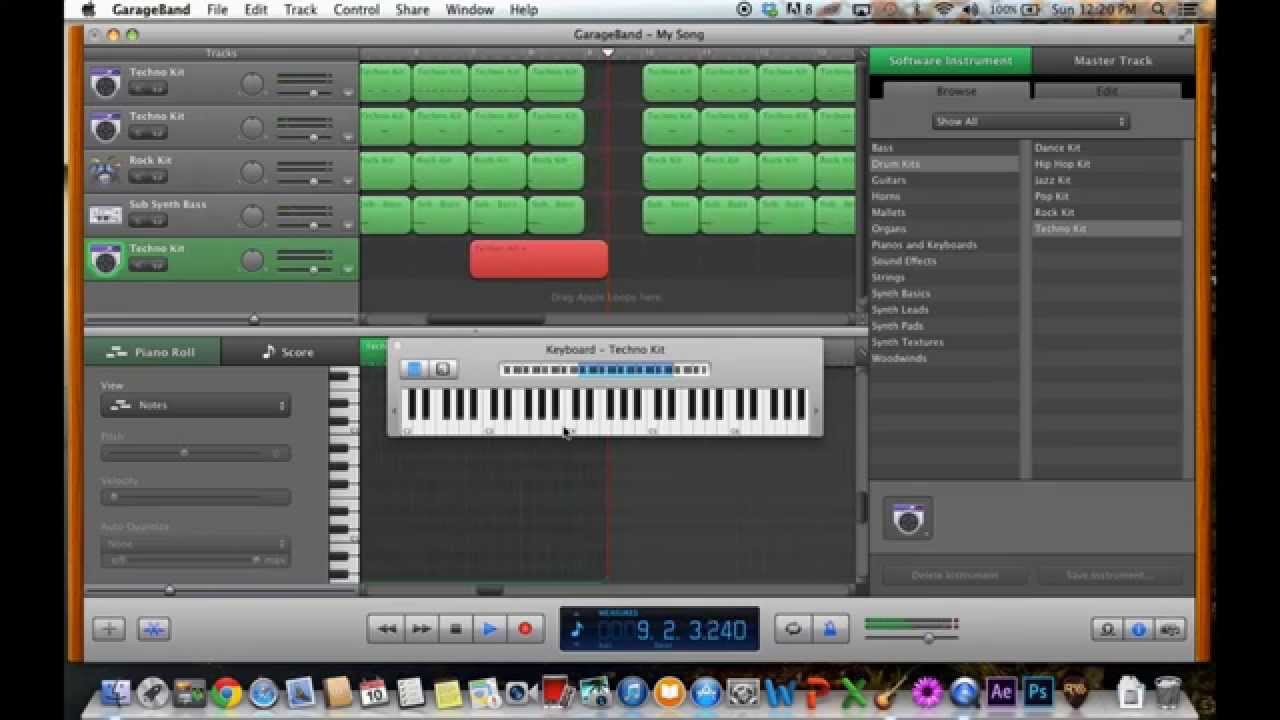1280x720 pixels.
Task: Rewind playback with the back button
Action: [x=386, y=629]
